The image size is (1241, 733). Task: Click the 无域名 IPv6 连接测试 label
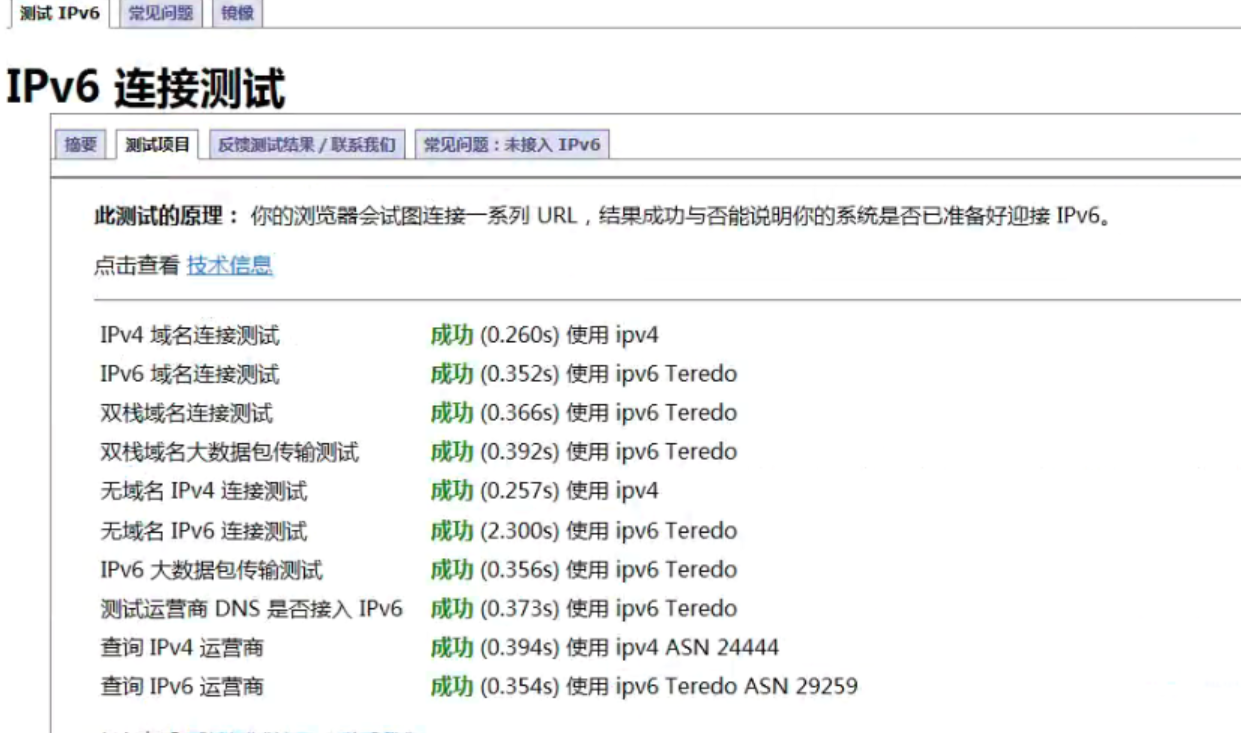pyautogui.click(x=204, y=530)
